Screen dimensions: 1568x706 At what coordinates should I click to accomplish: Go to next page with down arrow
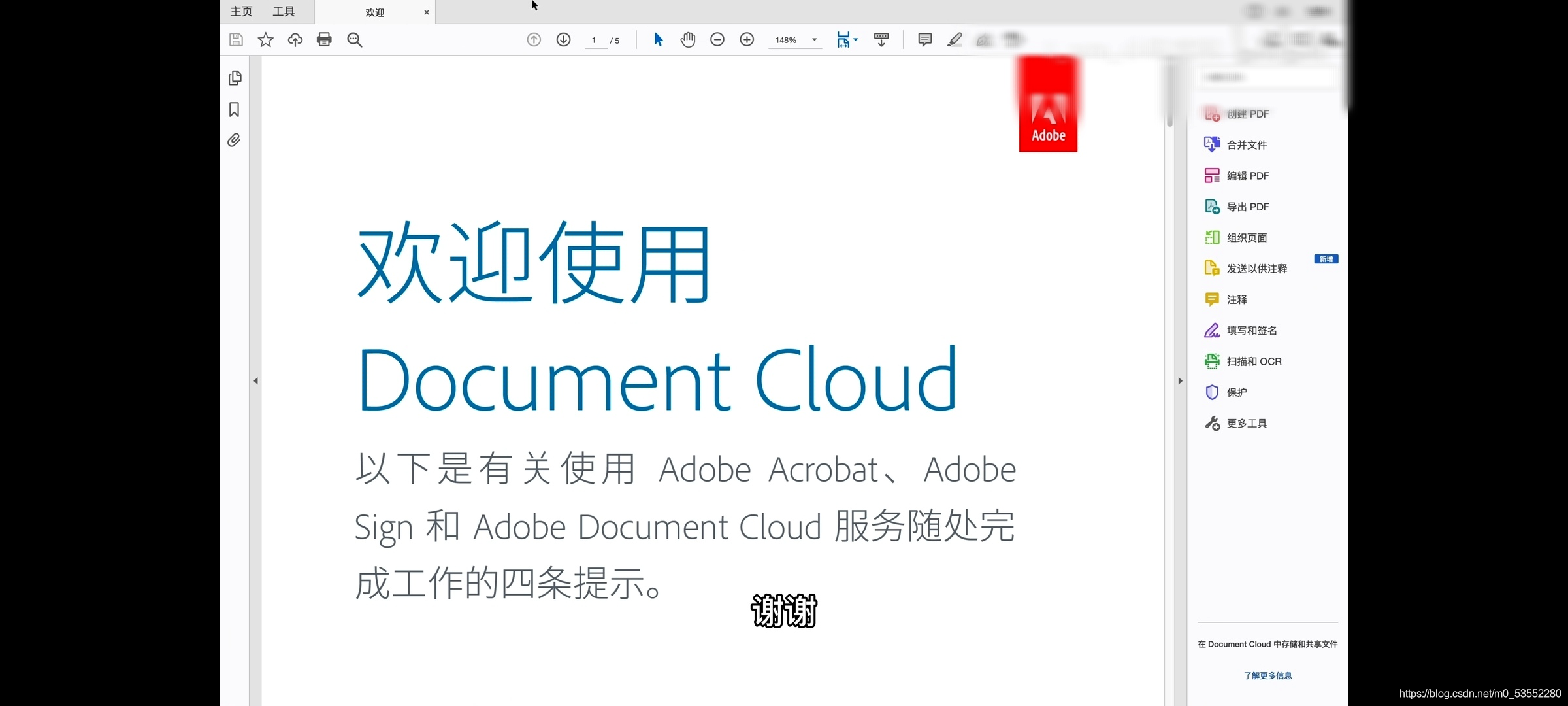point(563,40)
